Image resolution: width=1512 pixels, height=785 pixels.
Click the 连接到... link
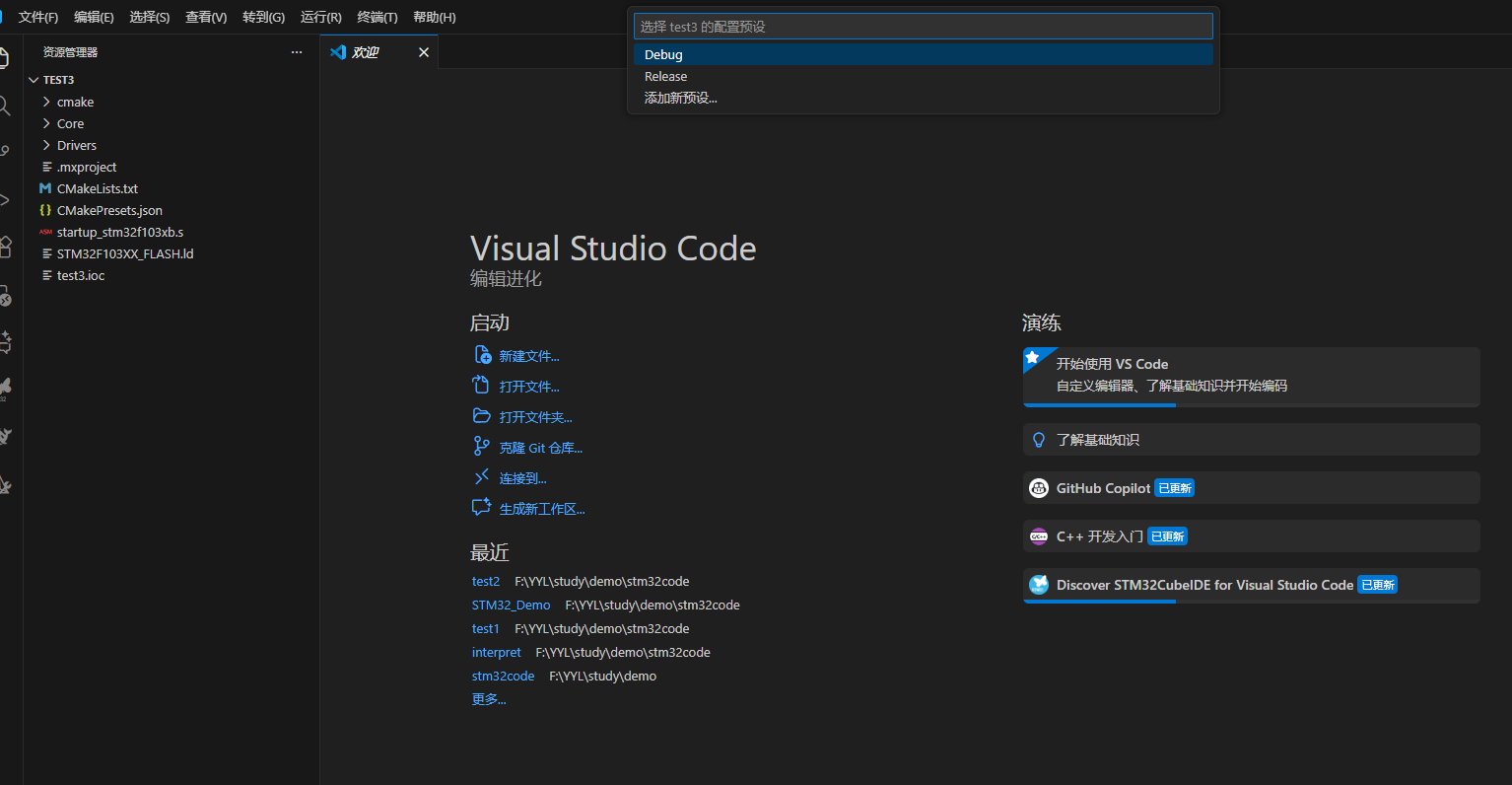click(x=522, y=478)
